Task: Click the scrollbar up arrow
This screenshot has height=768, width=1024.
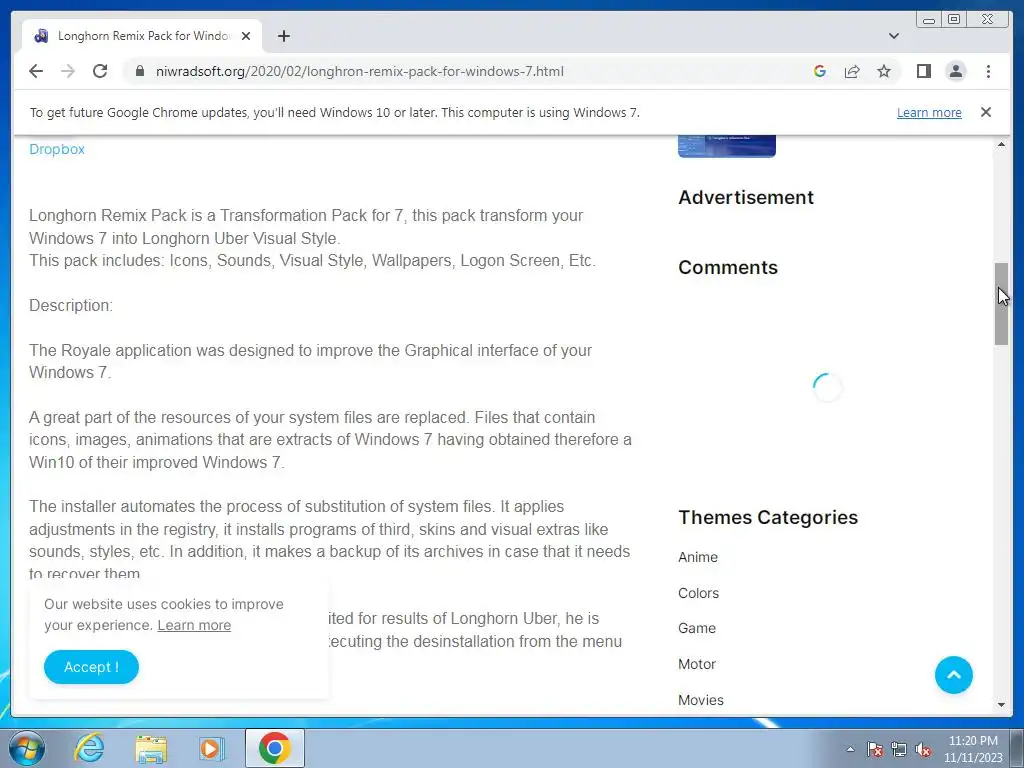Action: [x=1001, y=144]
